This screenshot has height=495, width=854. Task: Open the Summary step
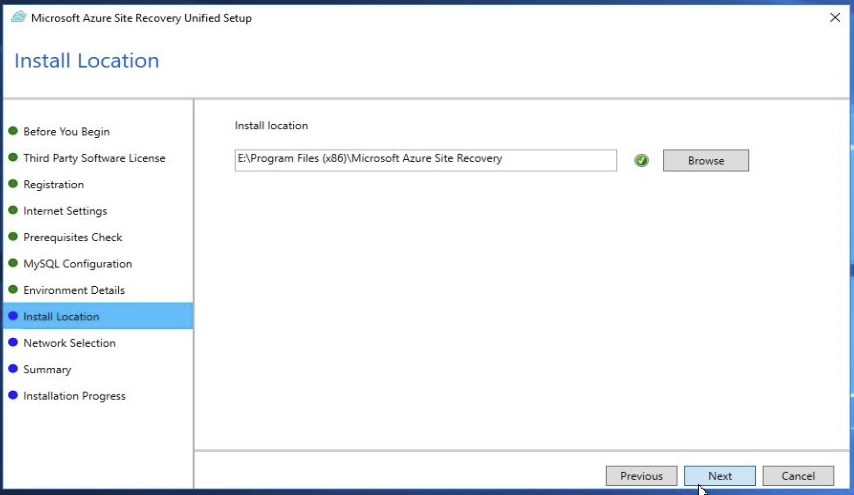tap(47, 369)
